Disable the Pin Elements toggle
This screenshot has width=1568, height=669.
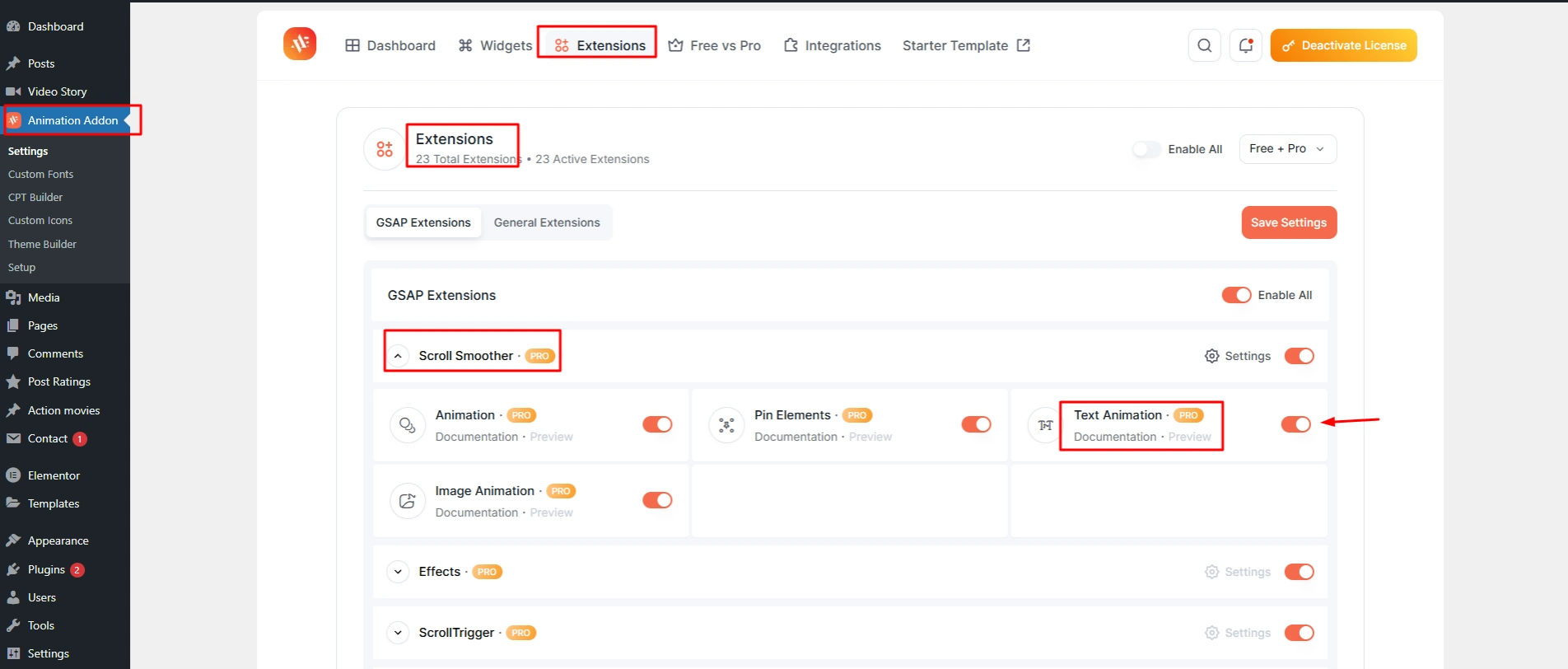click(976, 424)
